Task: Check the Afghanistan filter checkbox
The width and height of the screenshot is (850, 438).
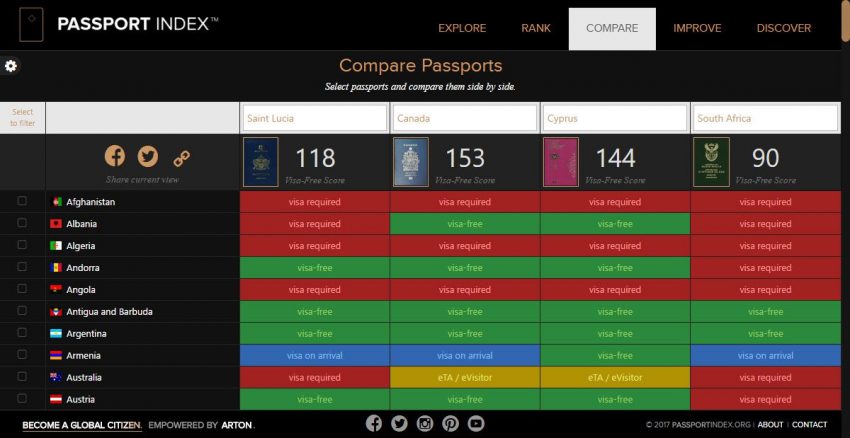Action: 22,202
